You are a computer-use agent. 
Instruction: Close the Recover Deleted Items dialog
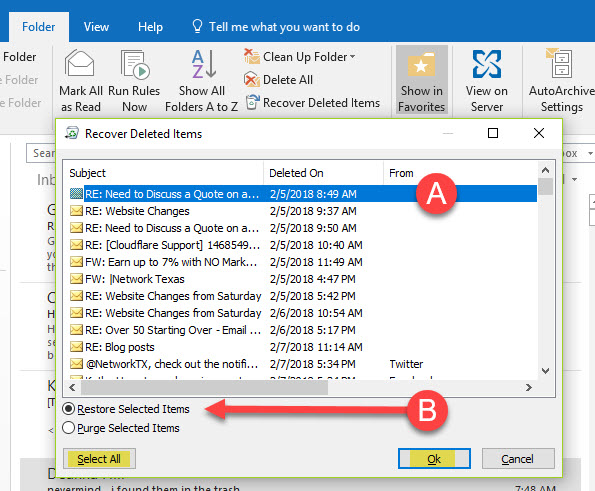click(539, 133)
